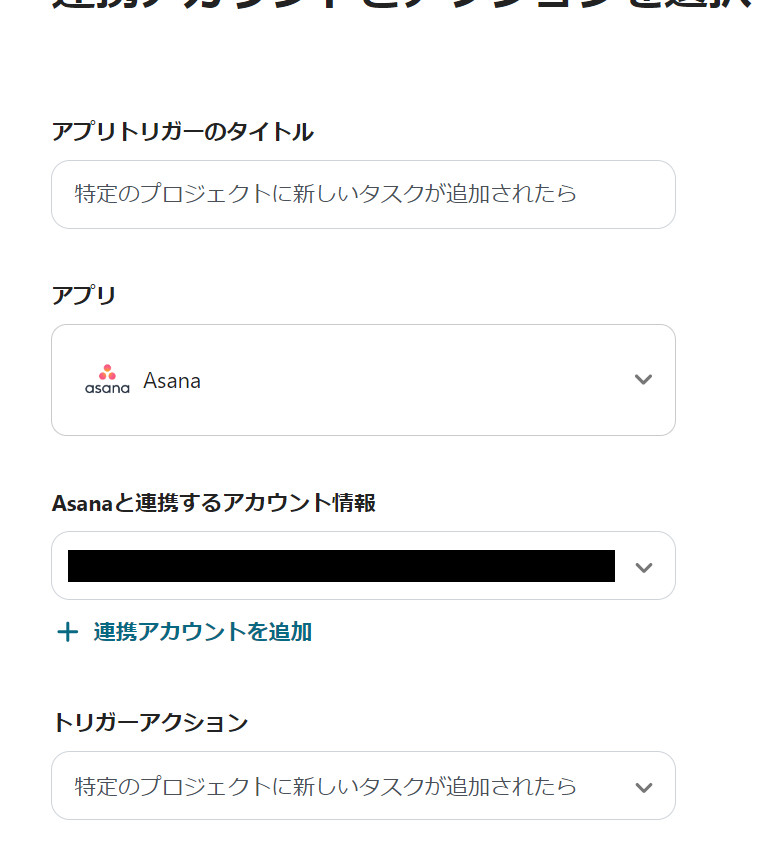Click the plus icon beside 連携アカウントを追加
This screenshot has width=767, height=866.
(67, 632)
